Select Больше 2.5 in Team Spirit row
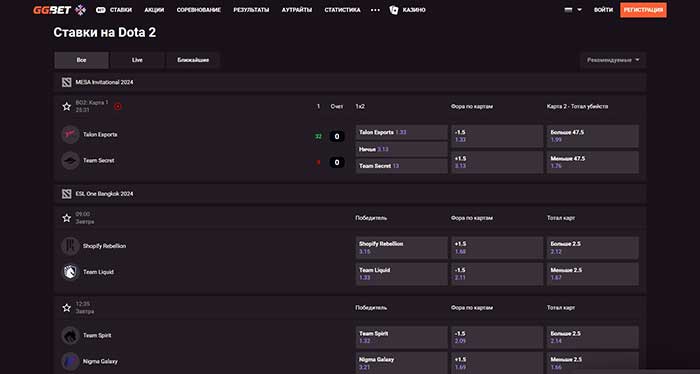Viewport: 700px width, 374px height. click(592, 337)
